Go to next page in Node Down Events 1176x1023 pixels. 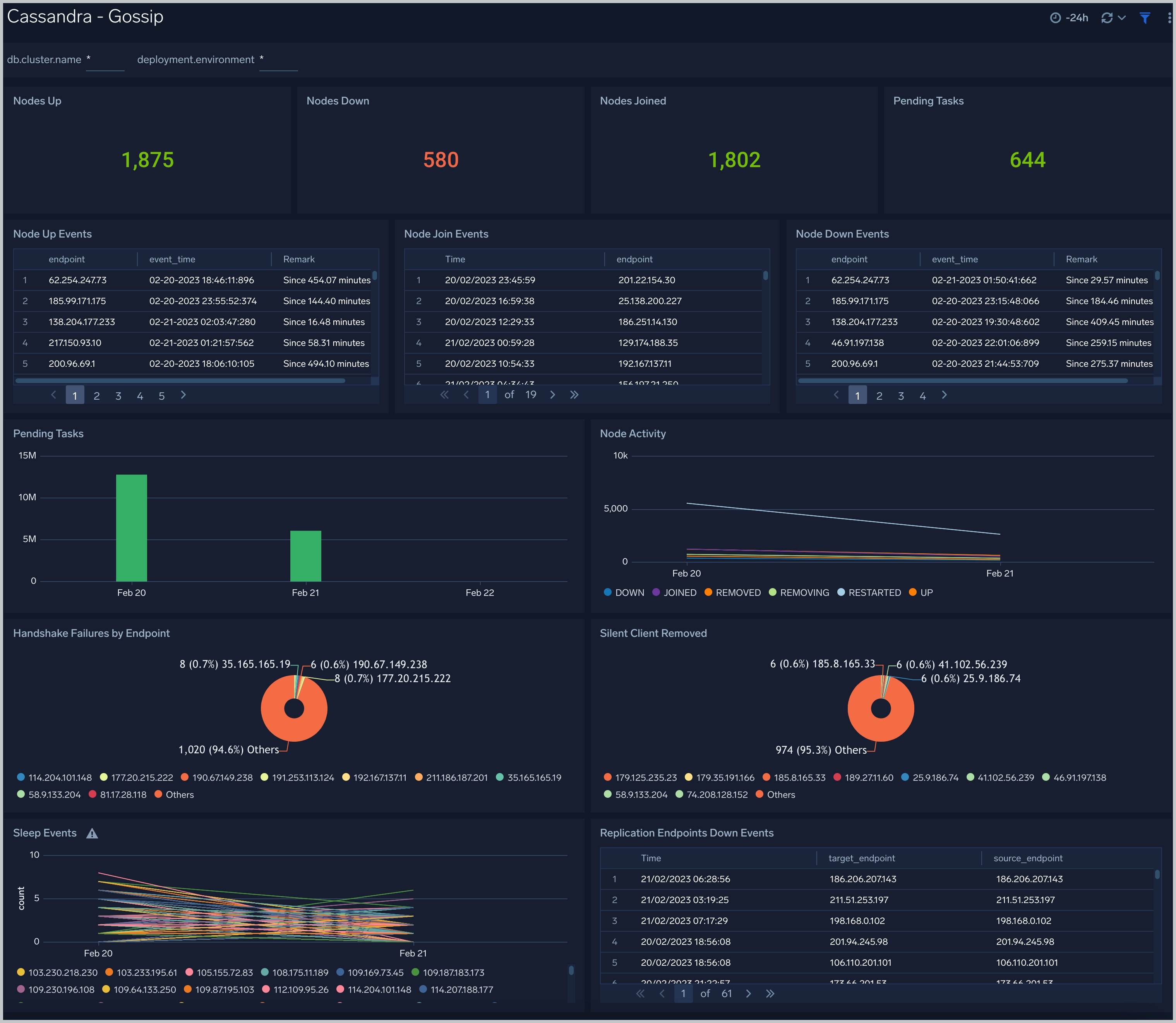944,395
